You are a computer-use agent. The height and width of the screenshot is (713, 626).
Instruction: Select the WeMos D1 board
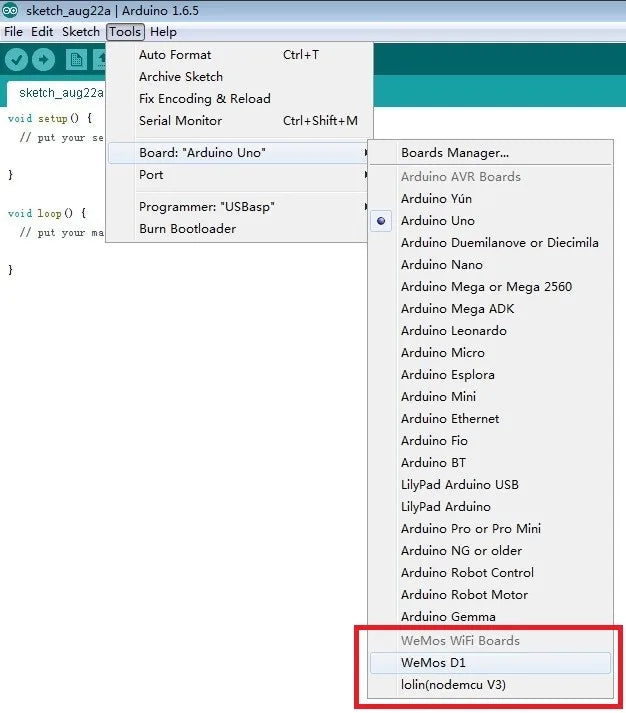(x=490, y=663)
